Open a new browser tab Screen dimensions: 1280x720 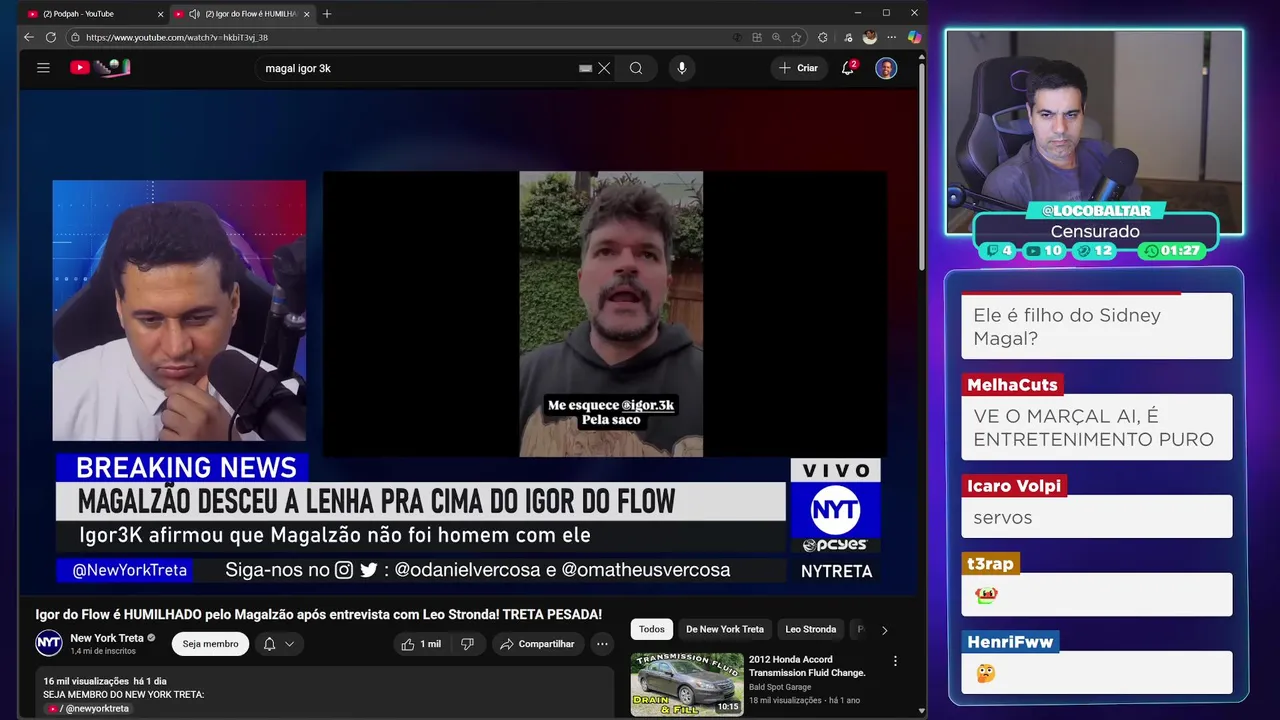327,13
